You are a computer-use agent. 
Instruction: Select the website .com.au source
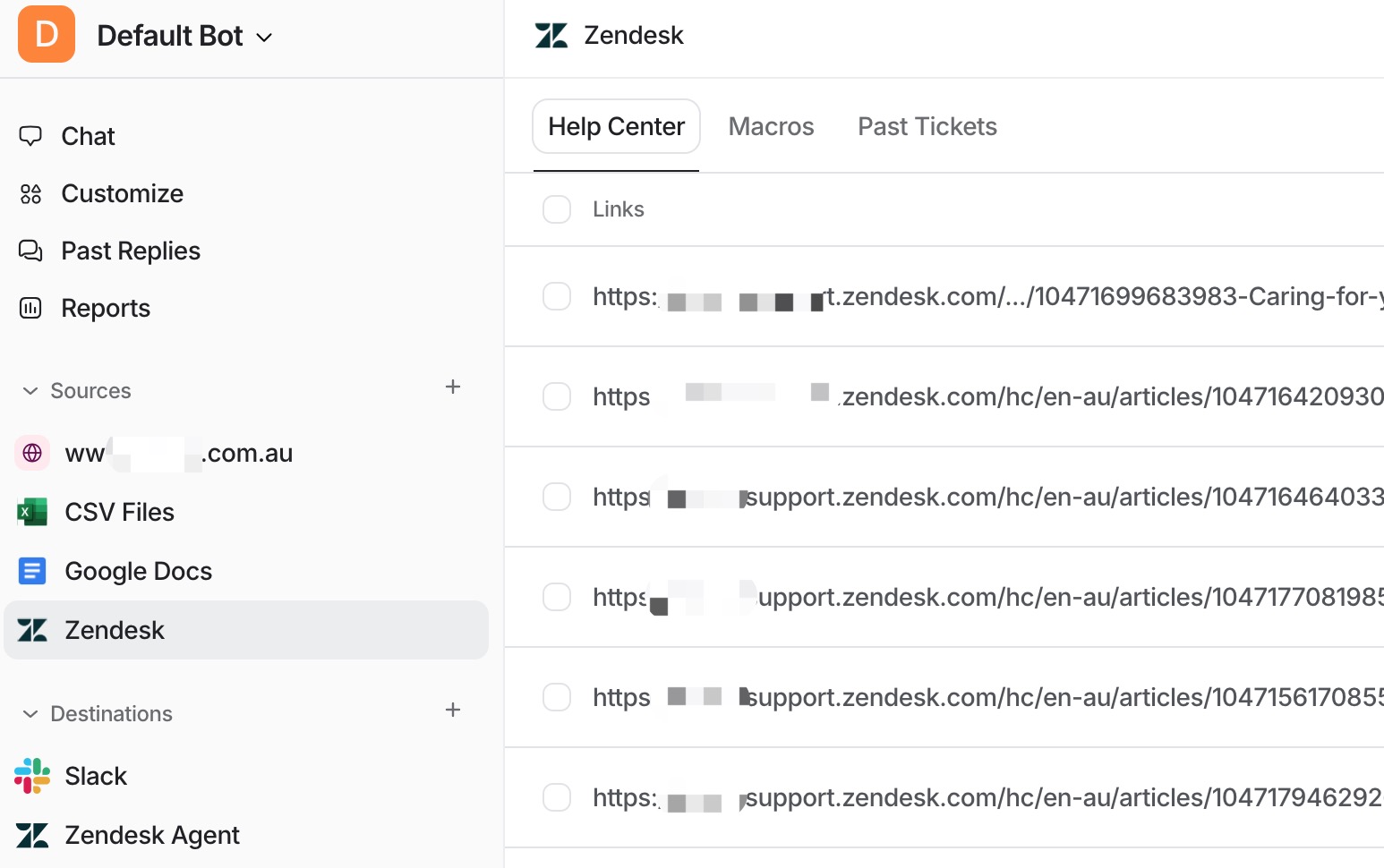(178, 454)
